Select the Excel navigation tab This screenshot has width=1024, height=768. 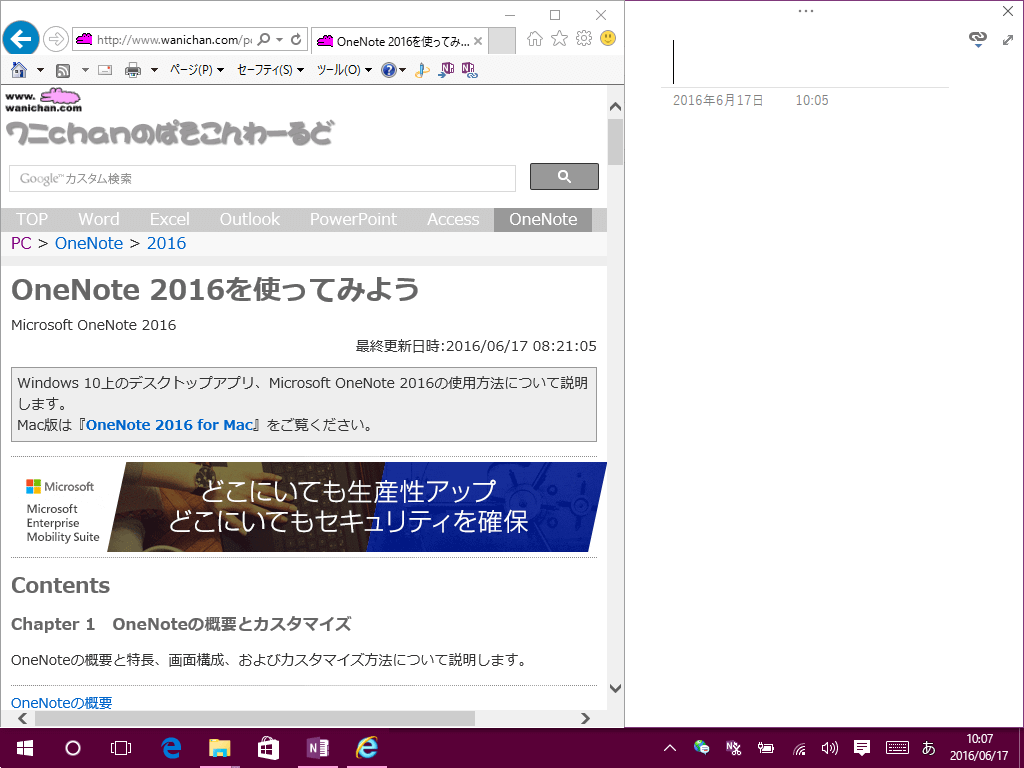[x=169, y=219]
